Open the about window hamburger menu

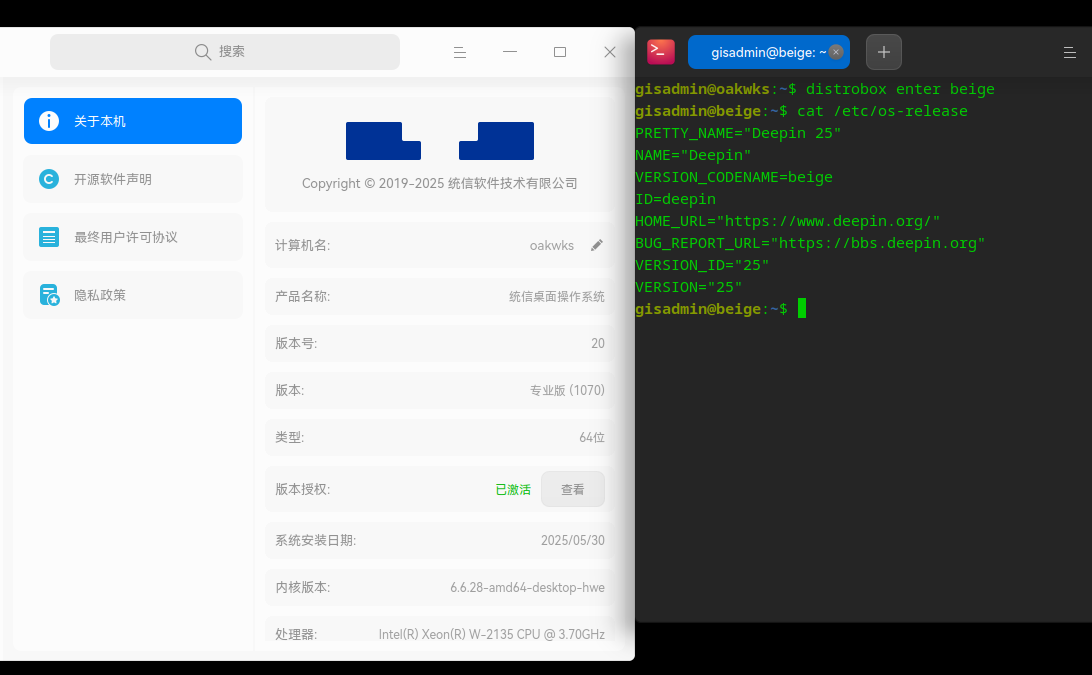(x=460, y=52)
